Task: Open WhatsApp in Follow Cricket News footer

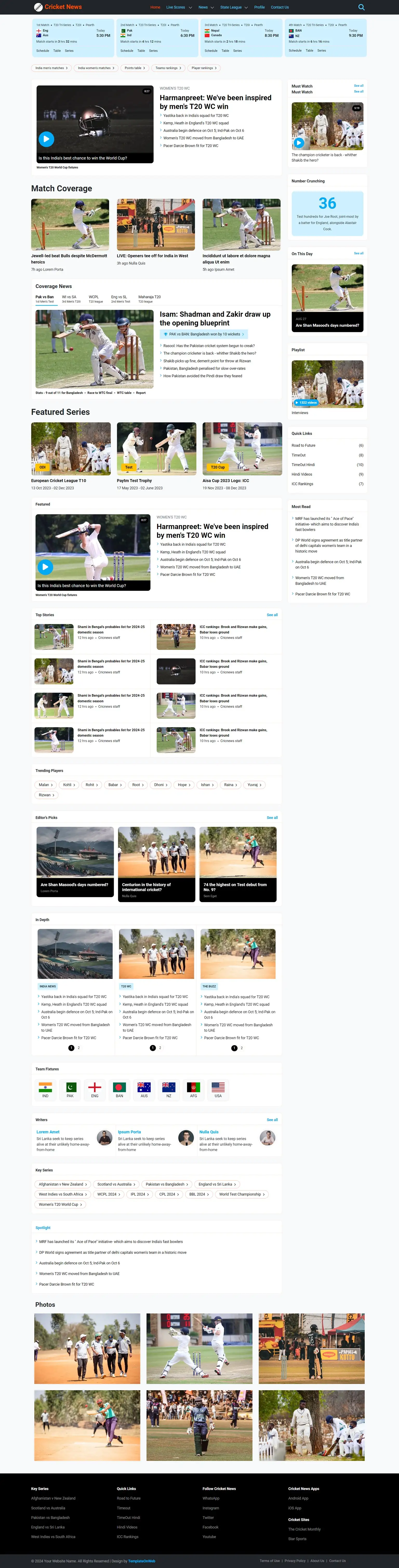Action: [x=211, y=1499]
